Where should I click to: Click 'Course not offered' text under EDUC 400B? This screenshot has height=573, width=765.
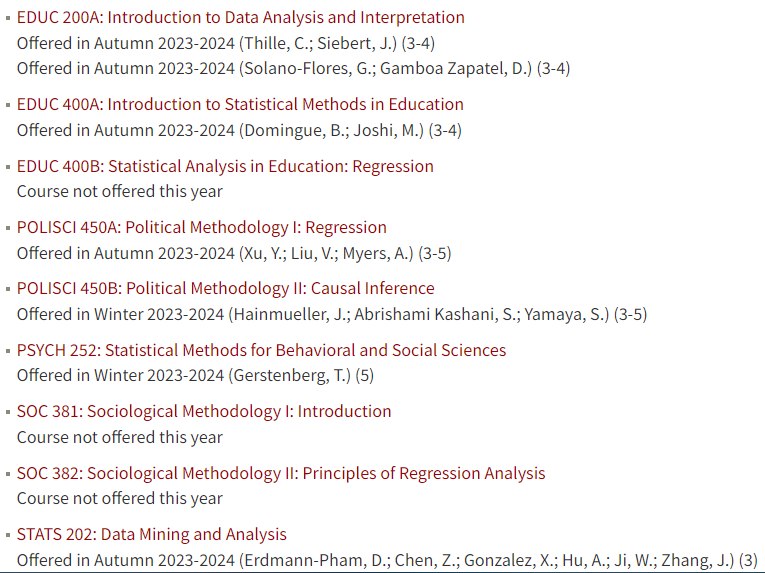120,192
